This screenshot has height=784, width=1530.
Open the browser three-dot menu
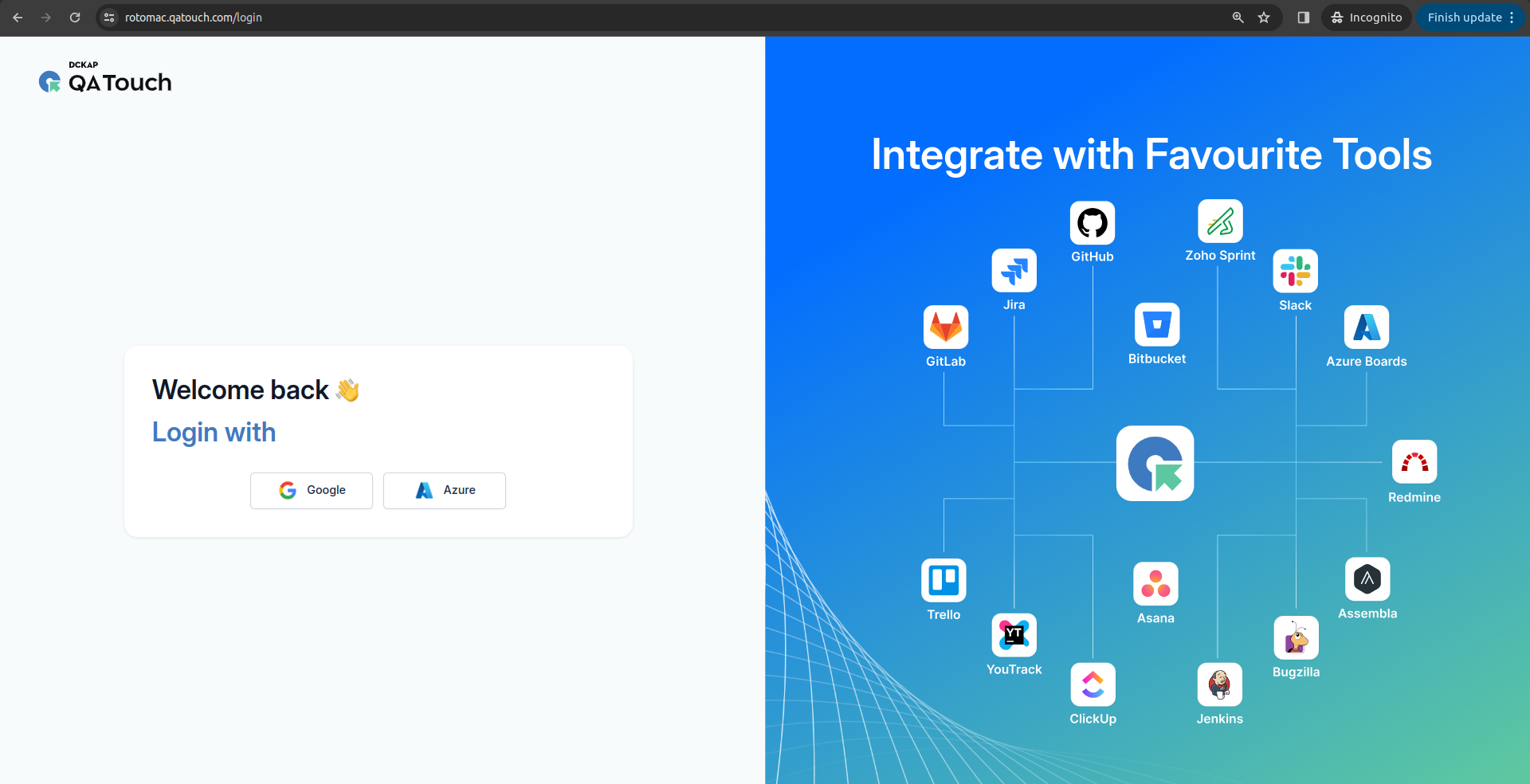[x=1512, y=18]
